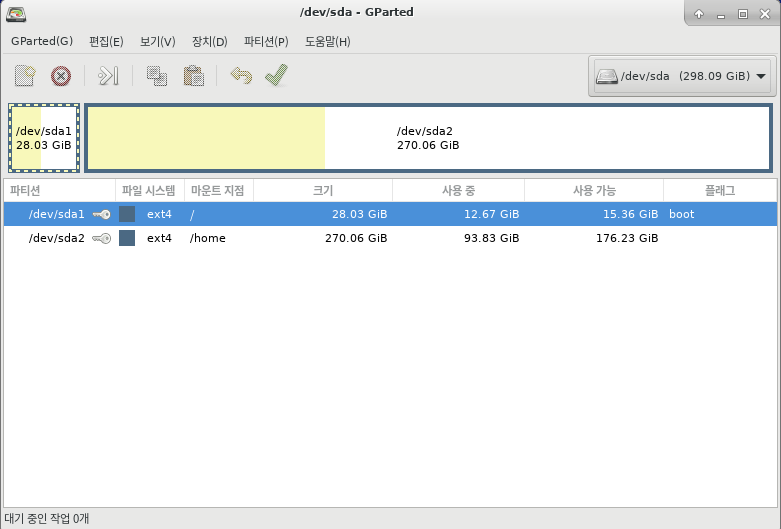781x529 pixels.
Task: Open the GParted(G) menu
Action: tap(42, 41)
